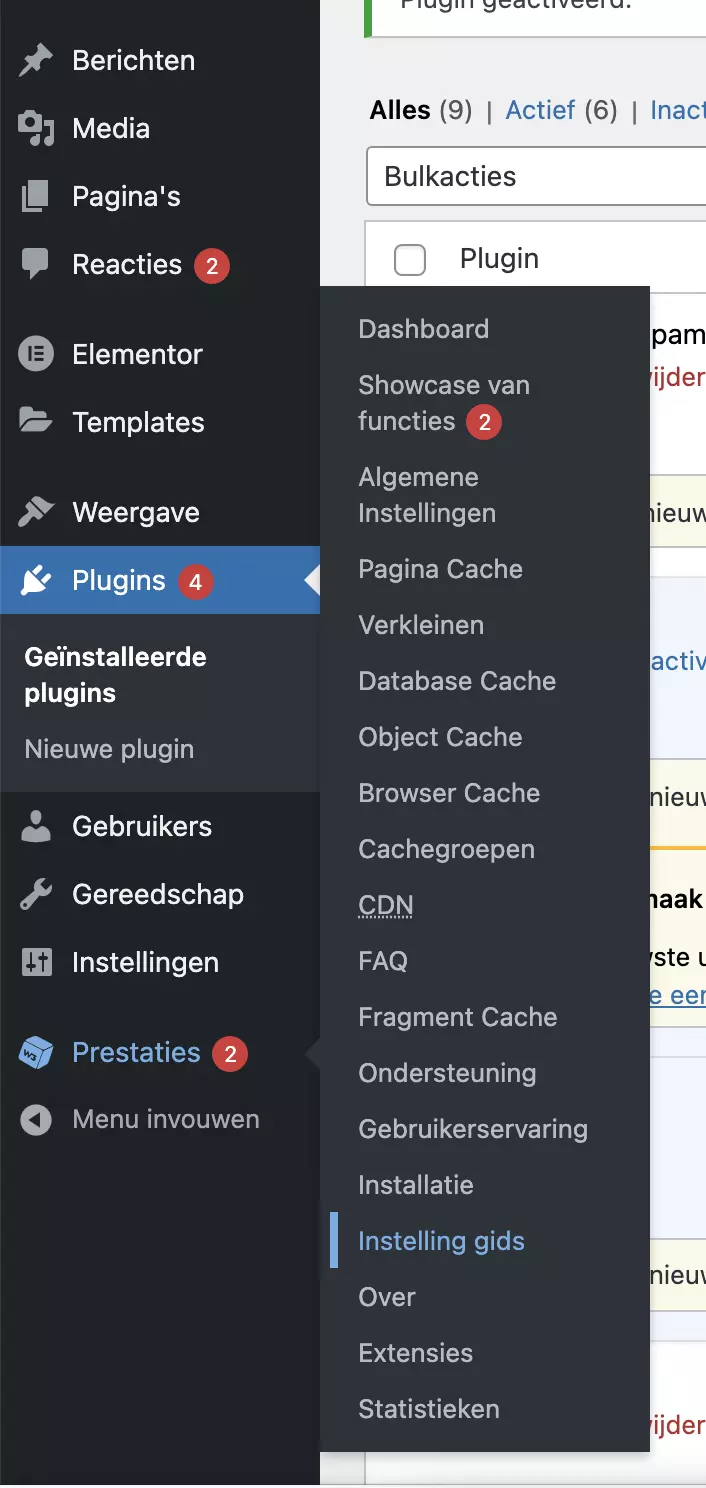Open the Bulkacties dropdown
The height and width of the screenshot is (1488, 706).
click(536, 177)
